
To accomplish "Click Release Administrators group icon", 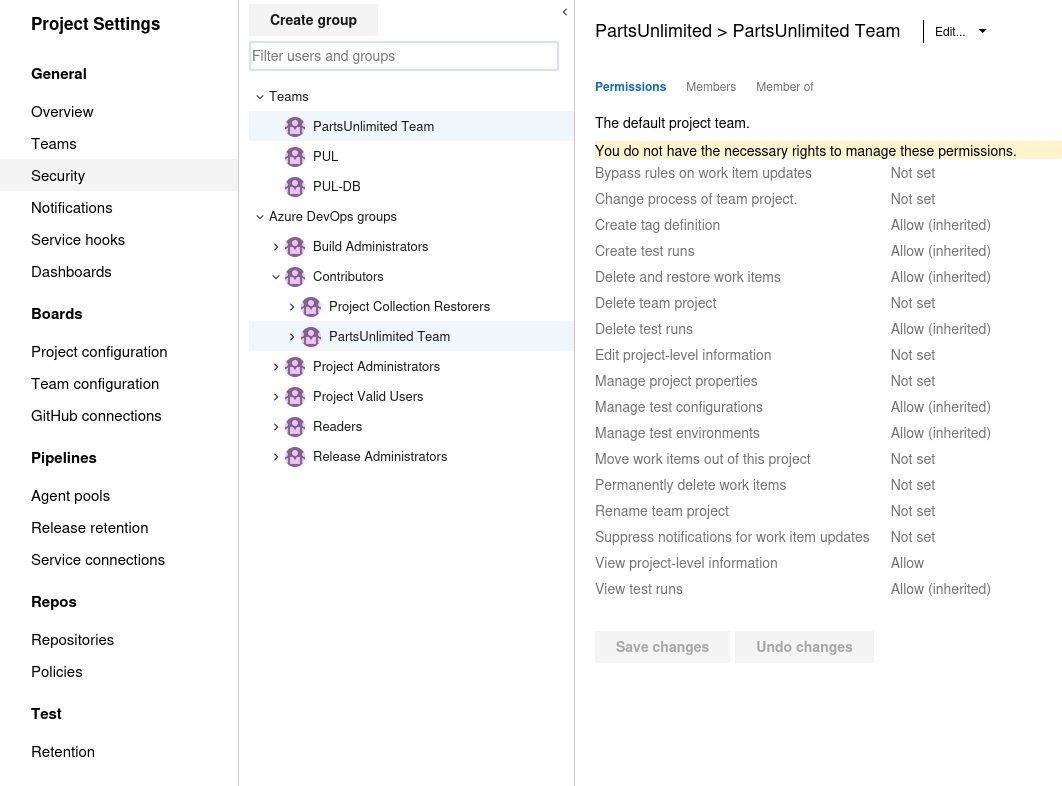I will point(295,457).
